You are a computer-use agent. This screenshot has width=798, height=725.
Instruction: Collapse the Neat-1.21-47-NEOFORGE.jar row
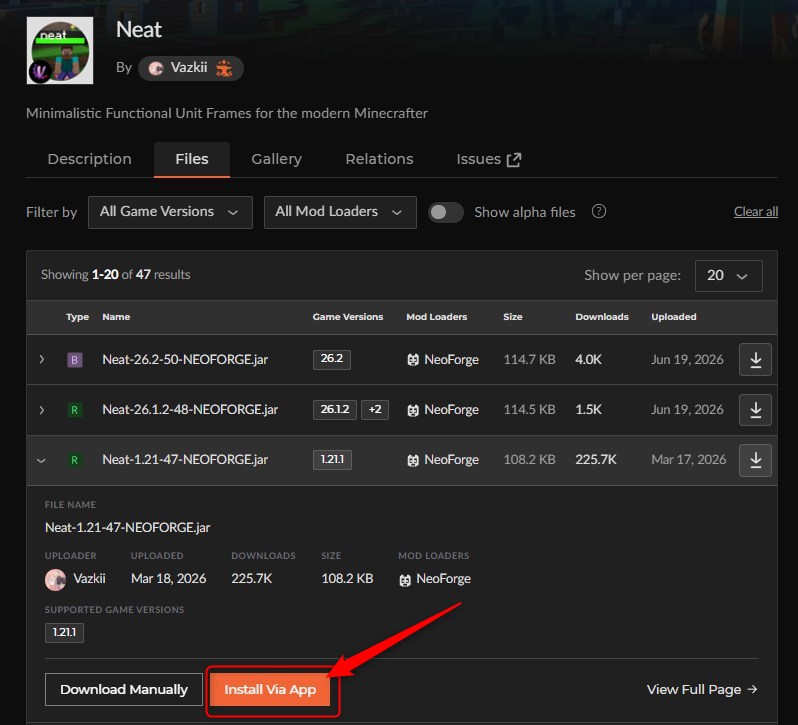click(42, 460)
